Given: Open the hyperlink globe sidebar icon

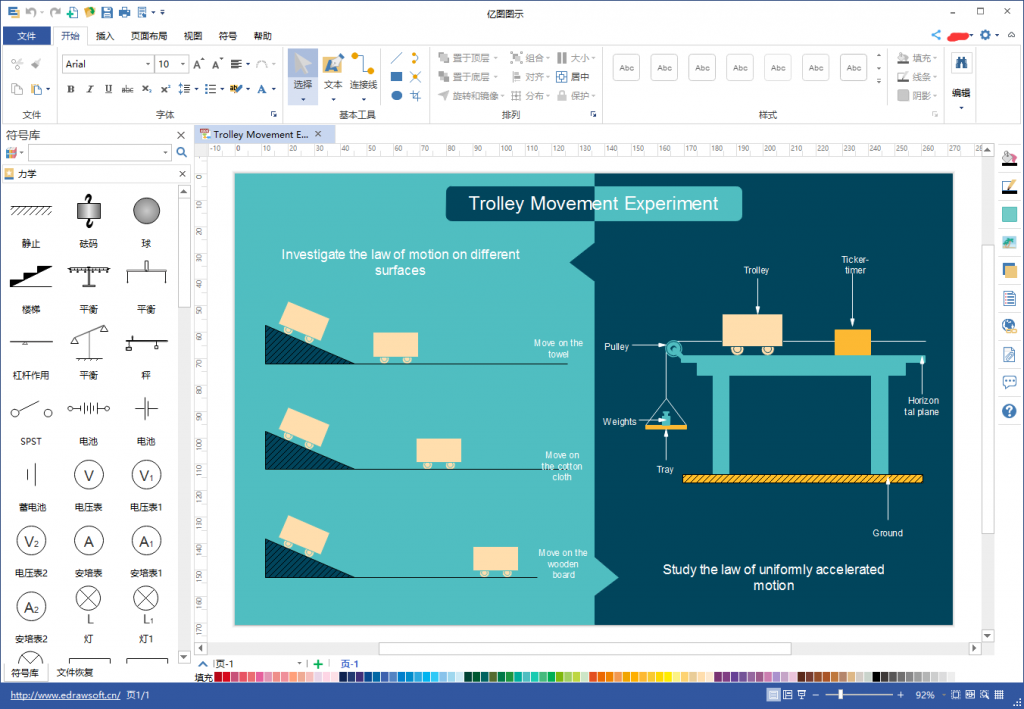Looking at the screenshot, I should pyautogui.click(x=1009, y=326).
